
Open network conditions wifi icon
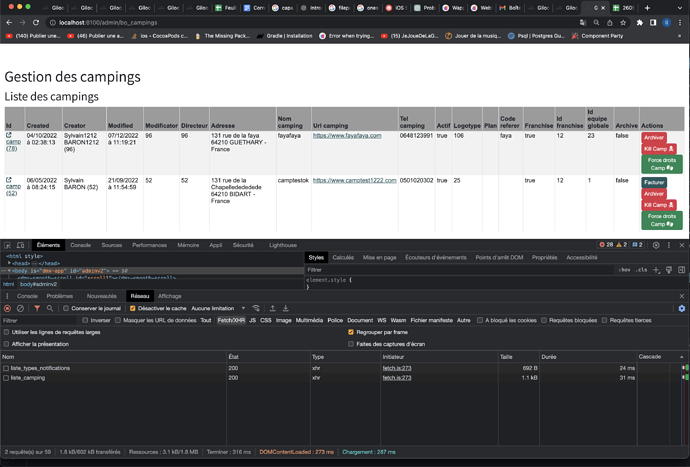[x=256, y=308]
